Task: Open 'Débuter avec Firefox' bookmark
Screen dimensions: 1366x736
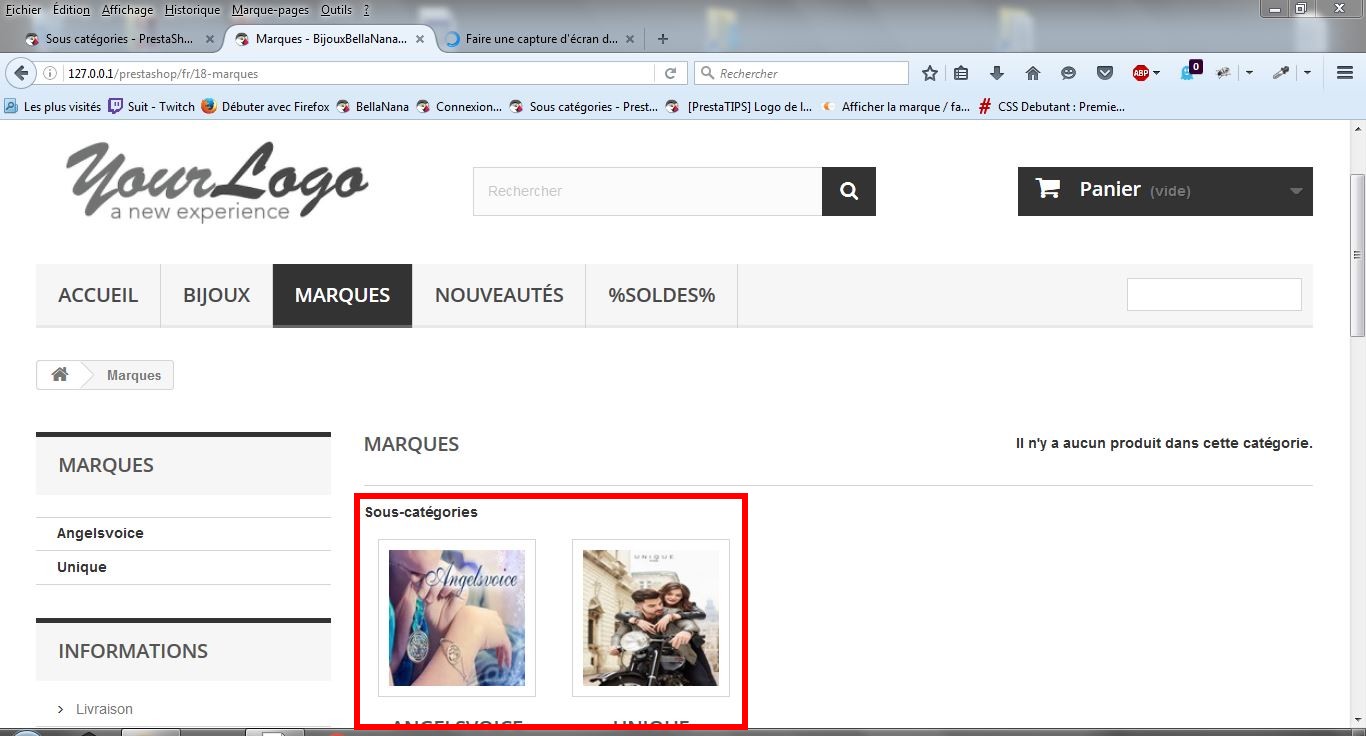Action: [x=265, y=106]
